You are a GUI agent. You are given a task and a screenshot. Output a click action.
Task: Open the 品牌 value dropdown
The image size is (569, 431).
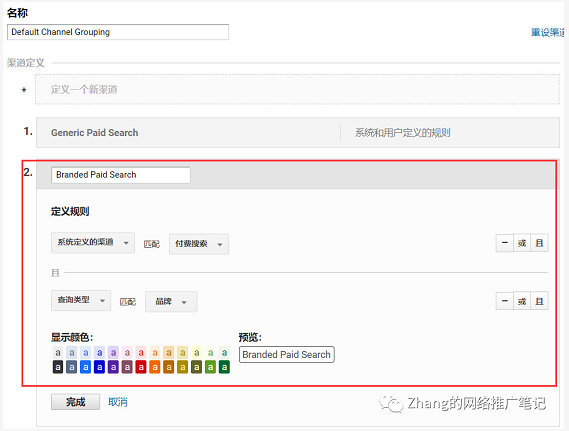(x=171, y=301)
